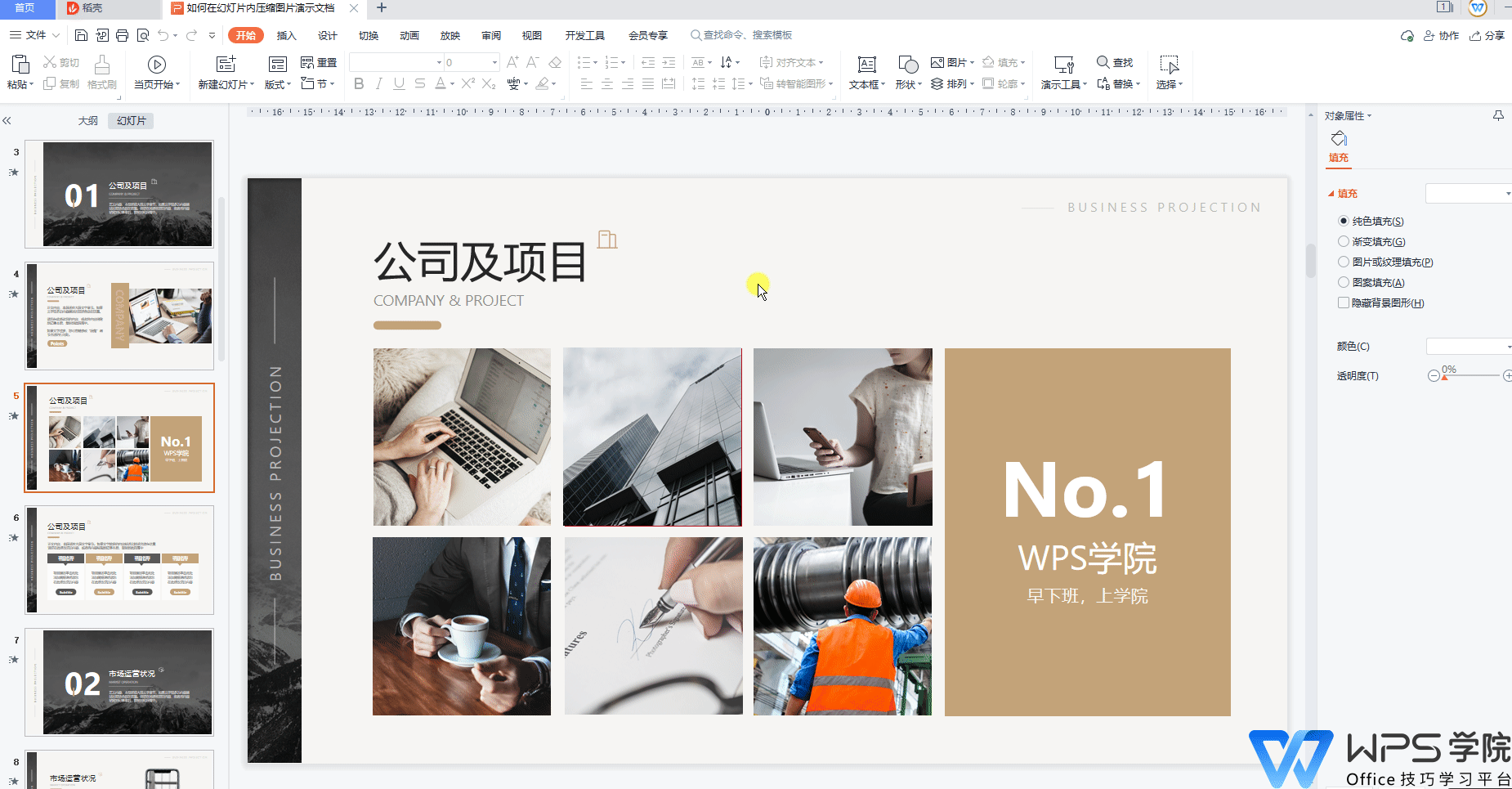The height and width of the screenshot is (789, 1512).
Task: Click Increase Font Size icon
Action: 512,62
